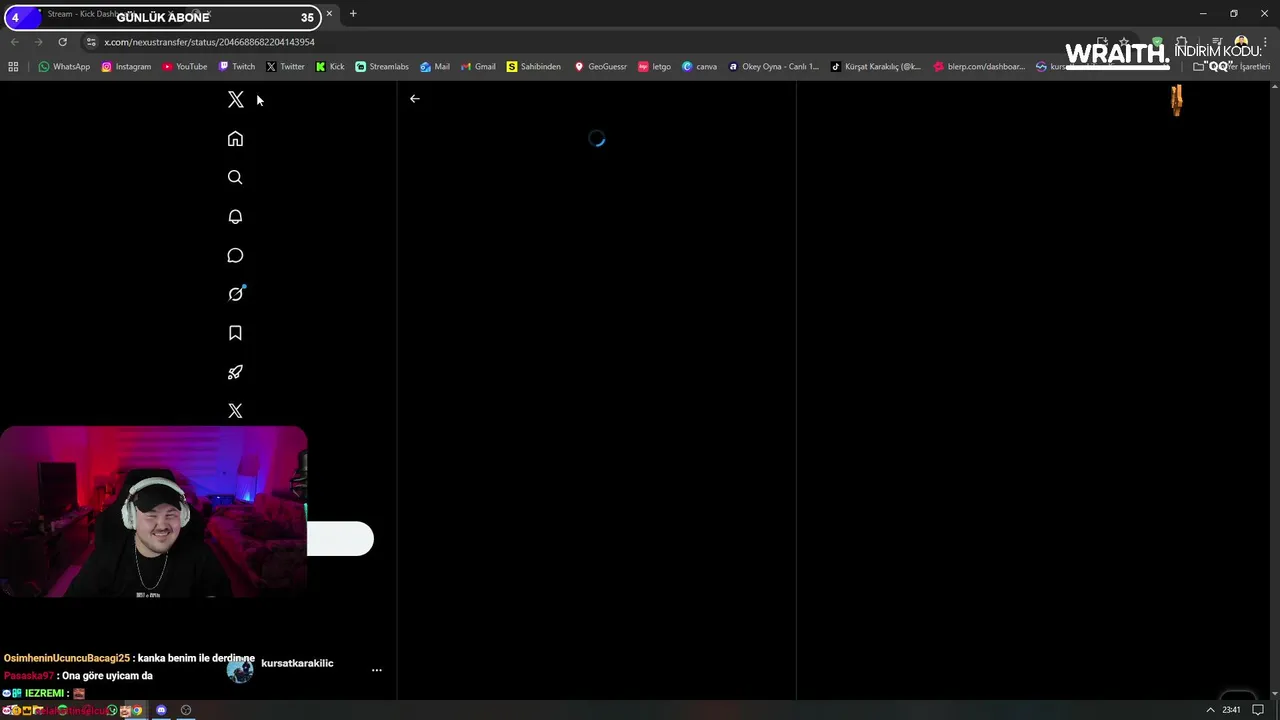Switch to Chrome in the taskbar
The width and height of the screenshot is (1280, 720).
pyautogui.click(x=137, y=711)
